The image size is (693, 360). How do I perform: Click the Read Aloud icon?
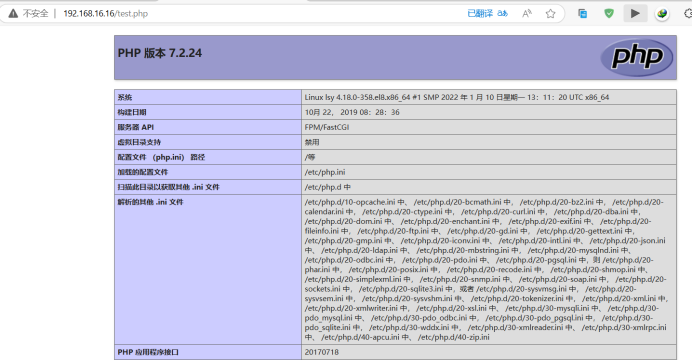pos(527,14)
